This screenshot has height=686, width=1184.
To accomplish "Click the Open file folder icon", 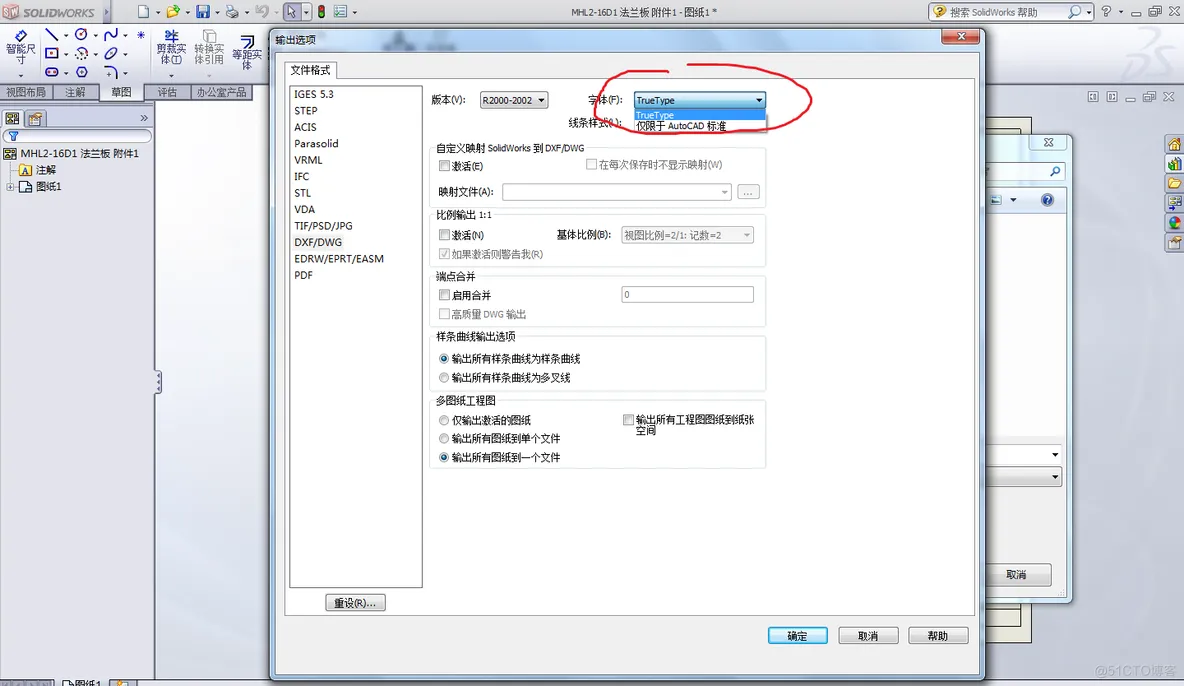I will 173,11.
